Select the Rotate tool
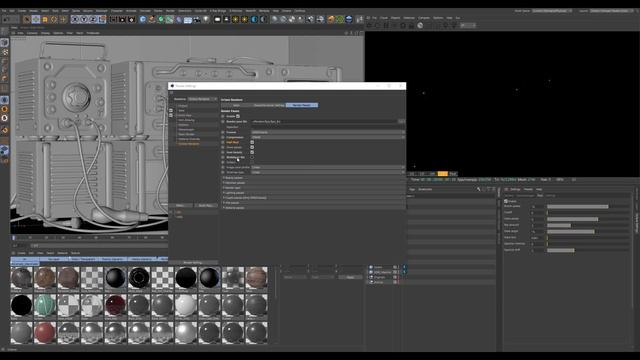This screenshot has height=360, width=640. coord(54,19)
